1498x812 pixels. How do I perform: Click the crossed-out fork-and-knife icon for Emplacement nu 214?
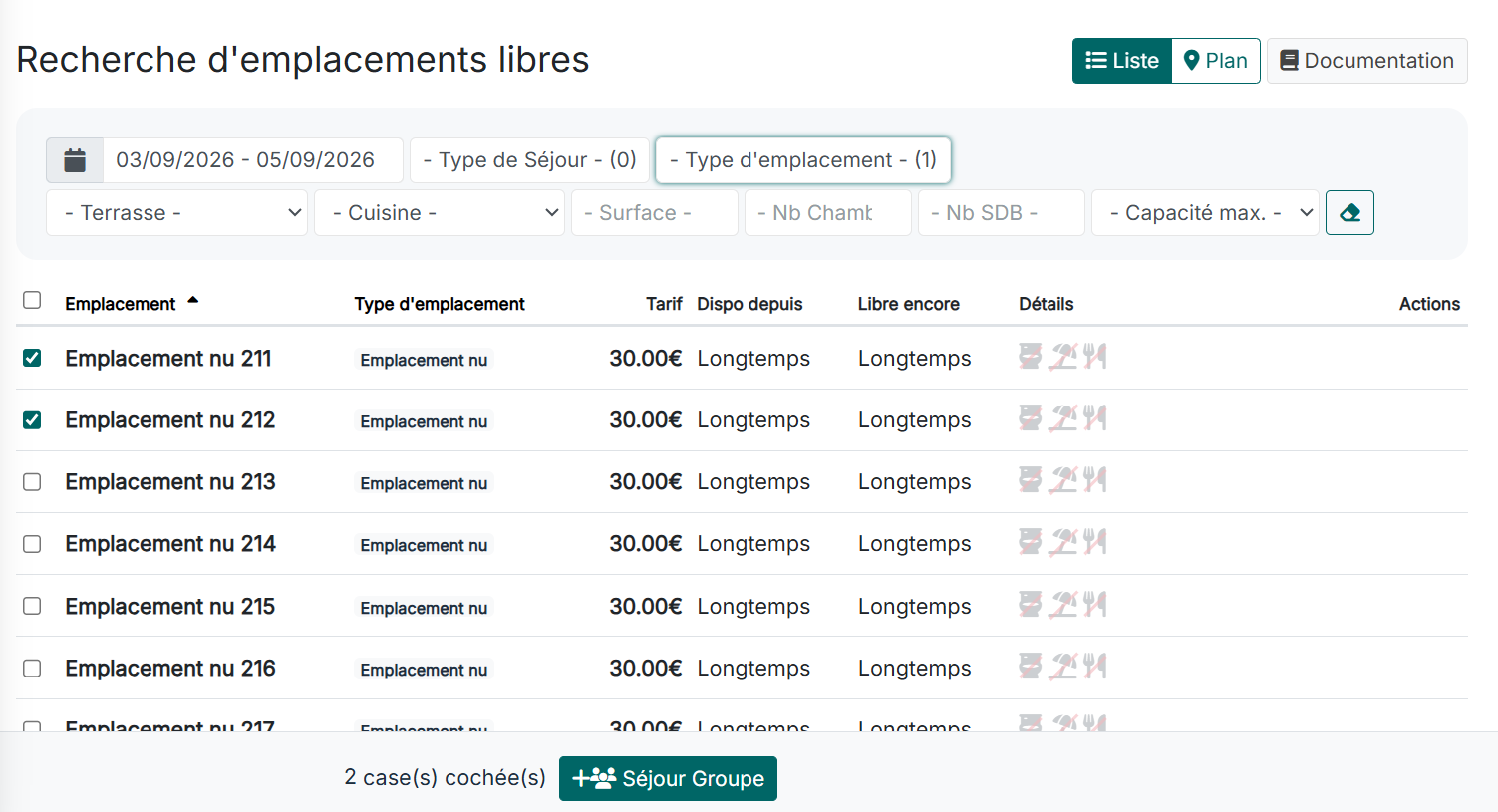tap(1095, 542)
